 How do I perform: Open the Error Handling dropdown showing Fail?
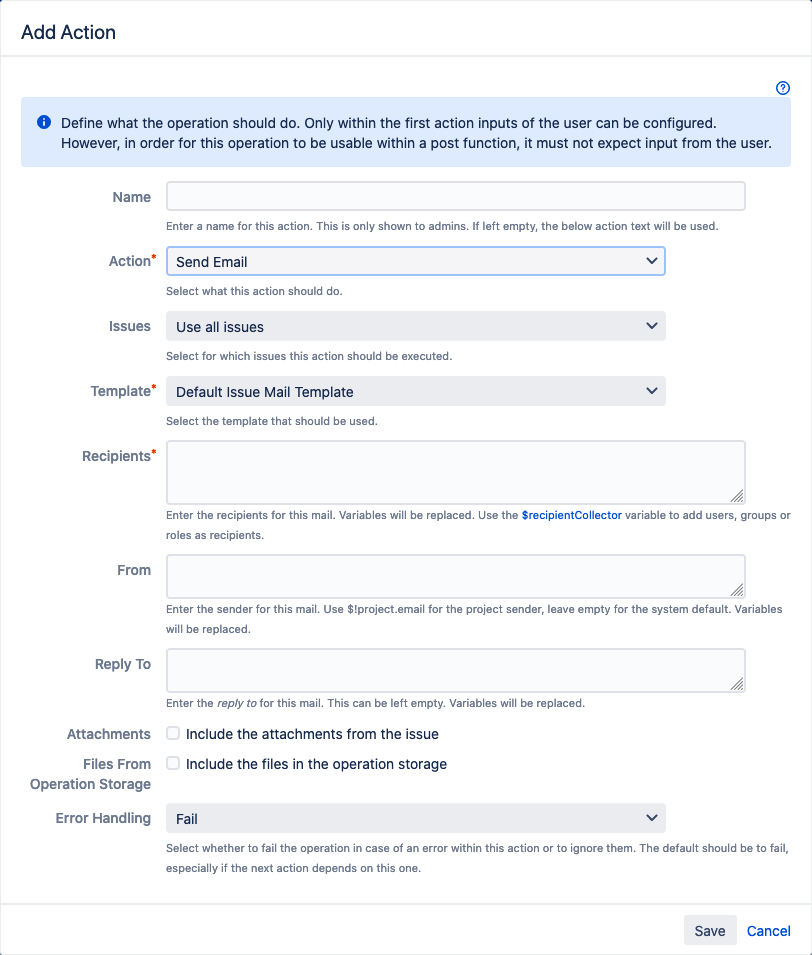415,818
